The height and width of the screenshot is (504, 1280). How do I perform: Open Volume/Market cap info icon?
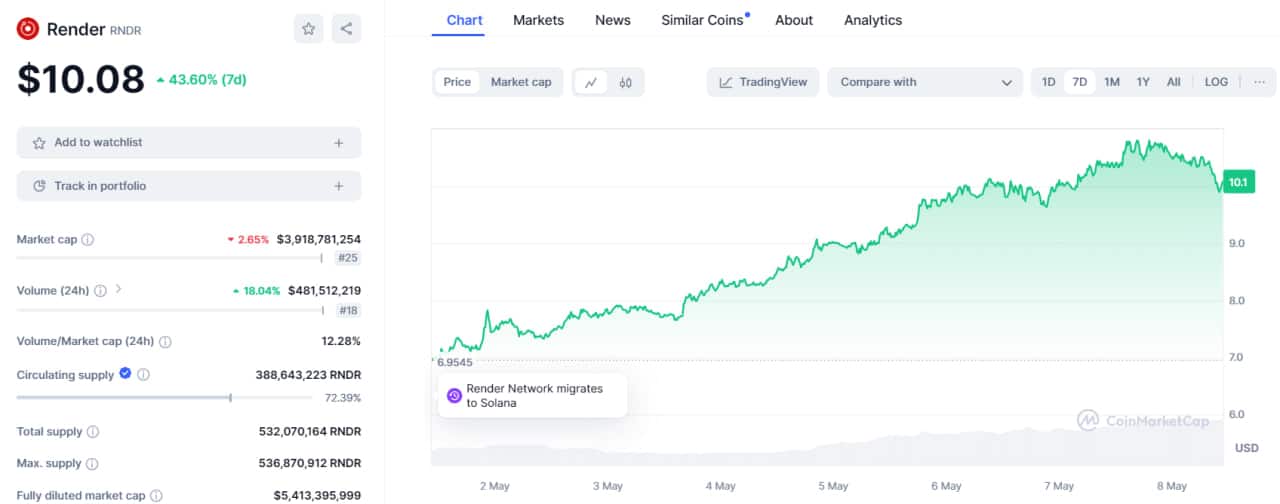click(165, 342)
